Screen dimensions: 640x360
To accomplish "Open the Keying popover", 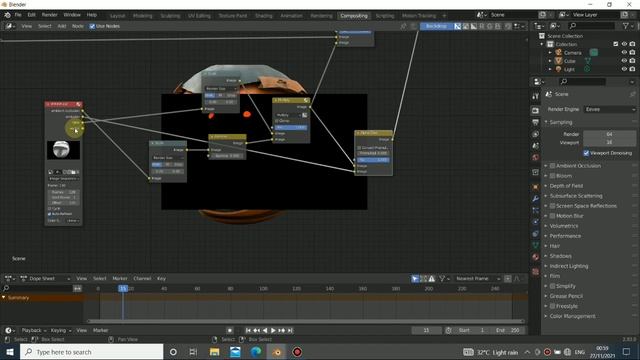I will coord(60,330).
